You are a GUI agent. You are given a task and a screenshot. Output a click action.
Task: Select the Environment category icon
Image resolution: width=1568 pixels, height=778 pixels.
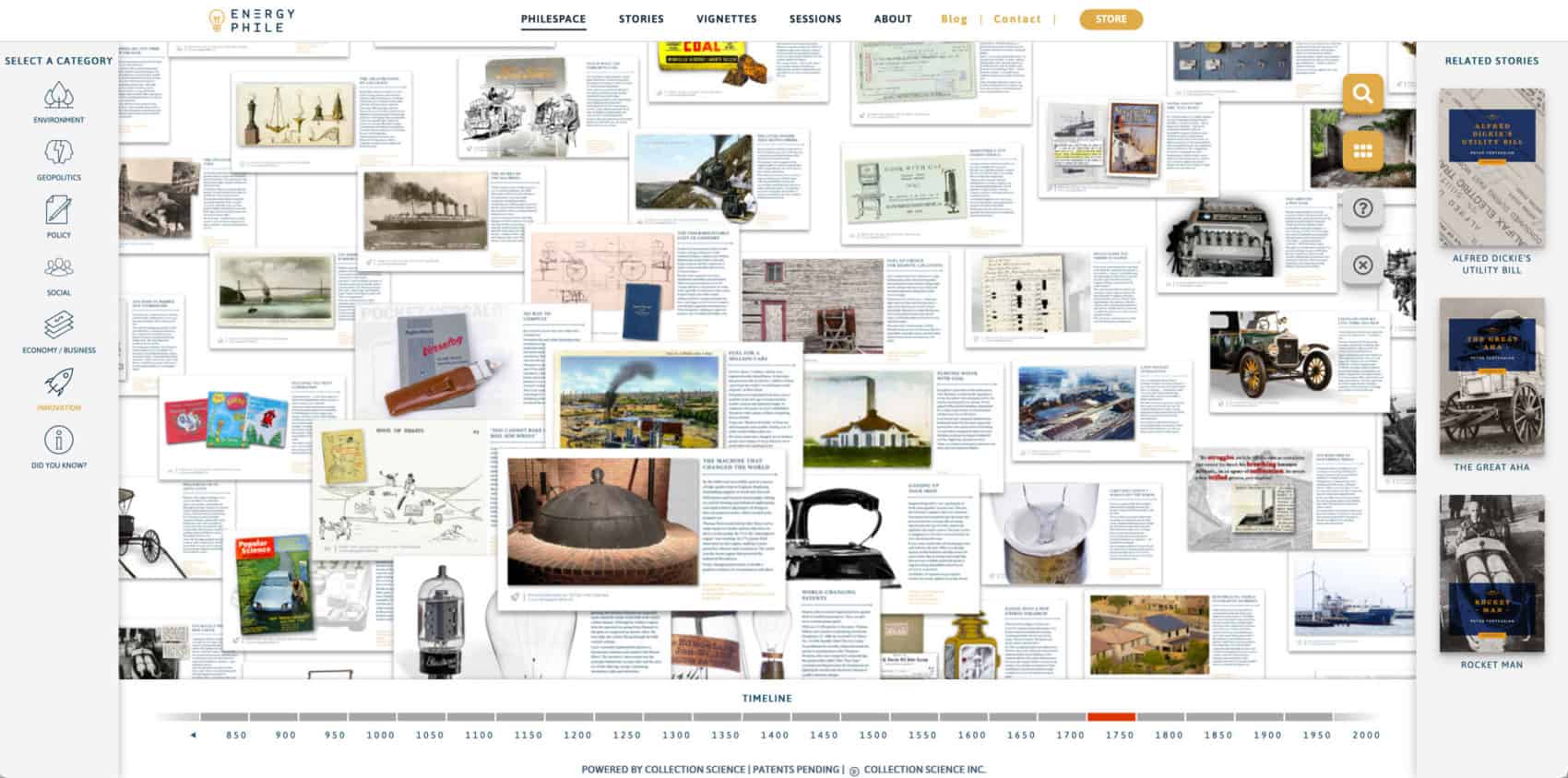(x=59, y=97)
